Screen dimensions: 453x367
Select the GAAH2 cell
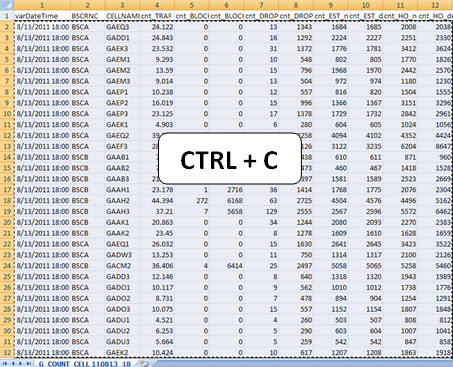pyautogui.click(x=122, y=201)
